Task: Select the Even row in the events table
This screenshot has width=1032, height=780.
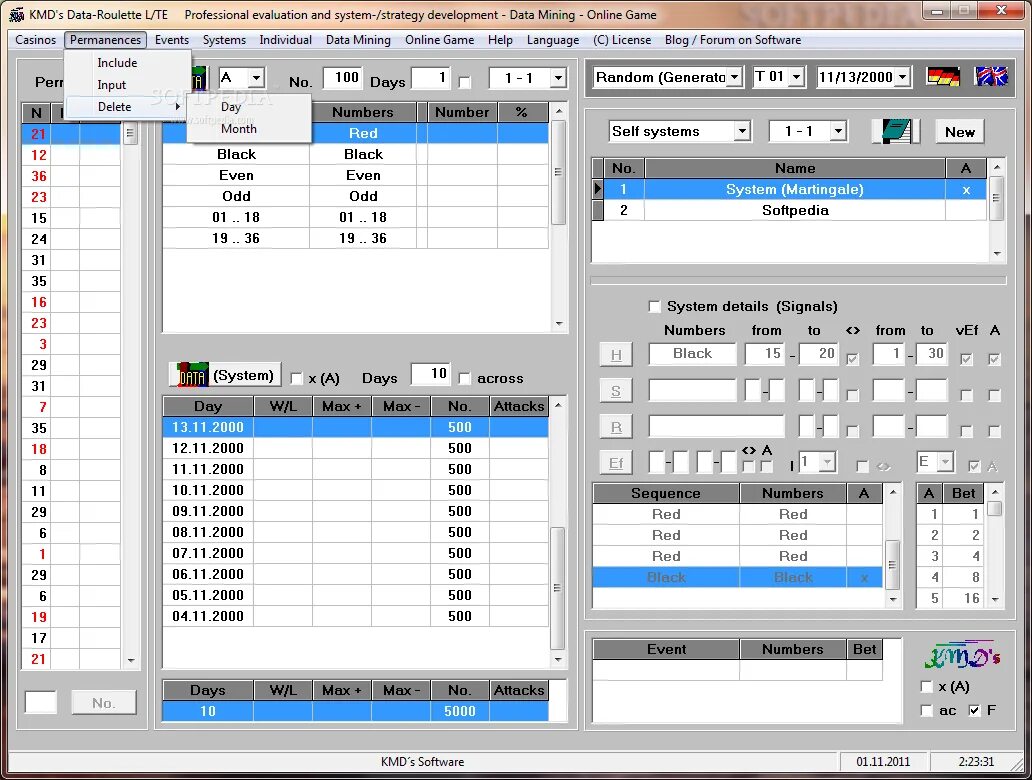Action: click(355, 175)
